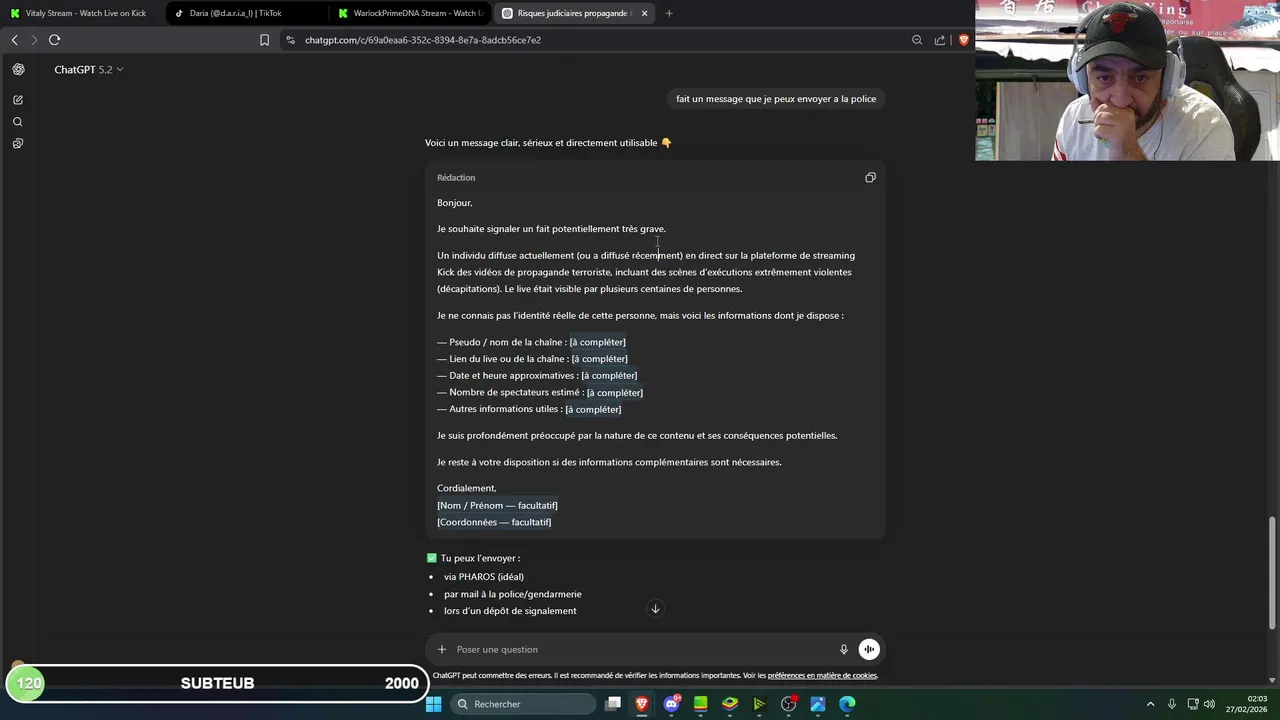Go back with browser back arrow
Image resolution: width=1280 pixels, height=720 pixels.
pyautogui.click(x=14, y=40)
